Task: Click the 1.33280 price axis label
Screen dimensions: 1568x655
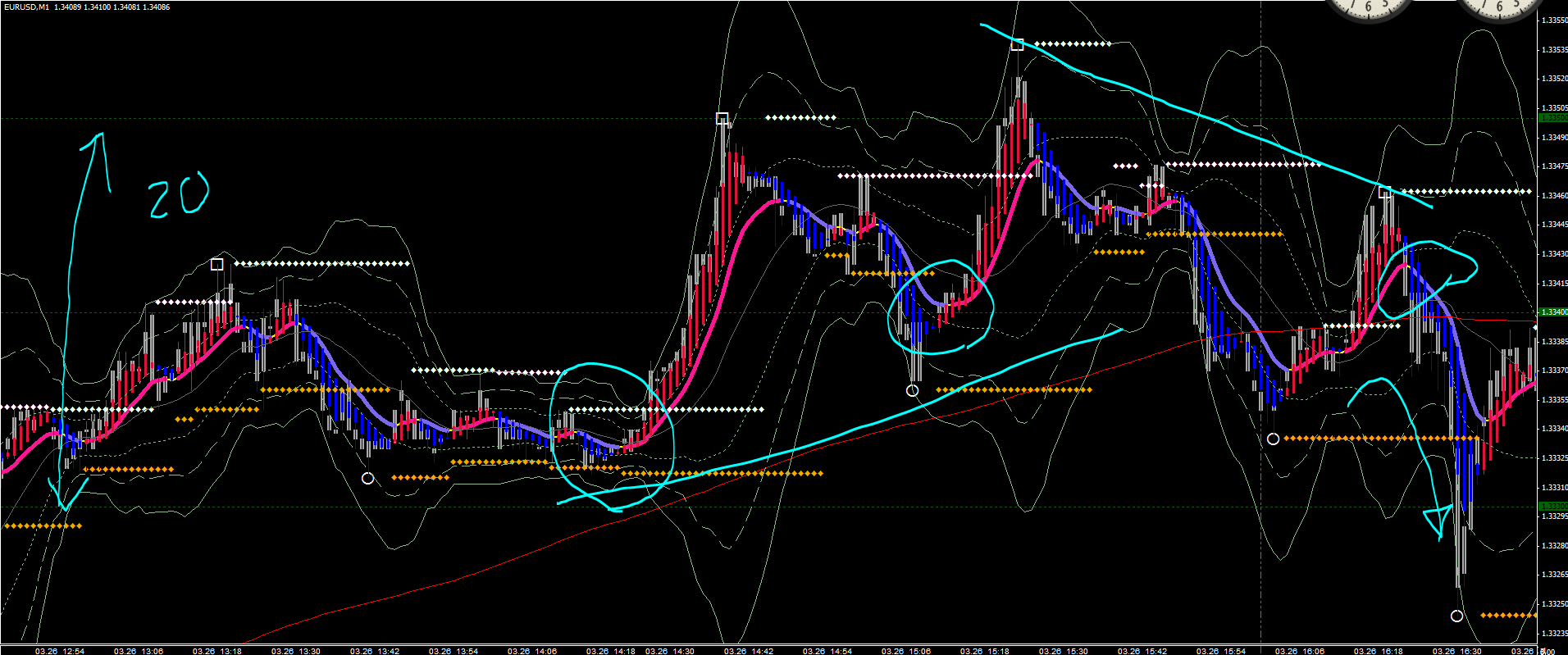Action: pyautogui.click(x=1555, y=546)
